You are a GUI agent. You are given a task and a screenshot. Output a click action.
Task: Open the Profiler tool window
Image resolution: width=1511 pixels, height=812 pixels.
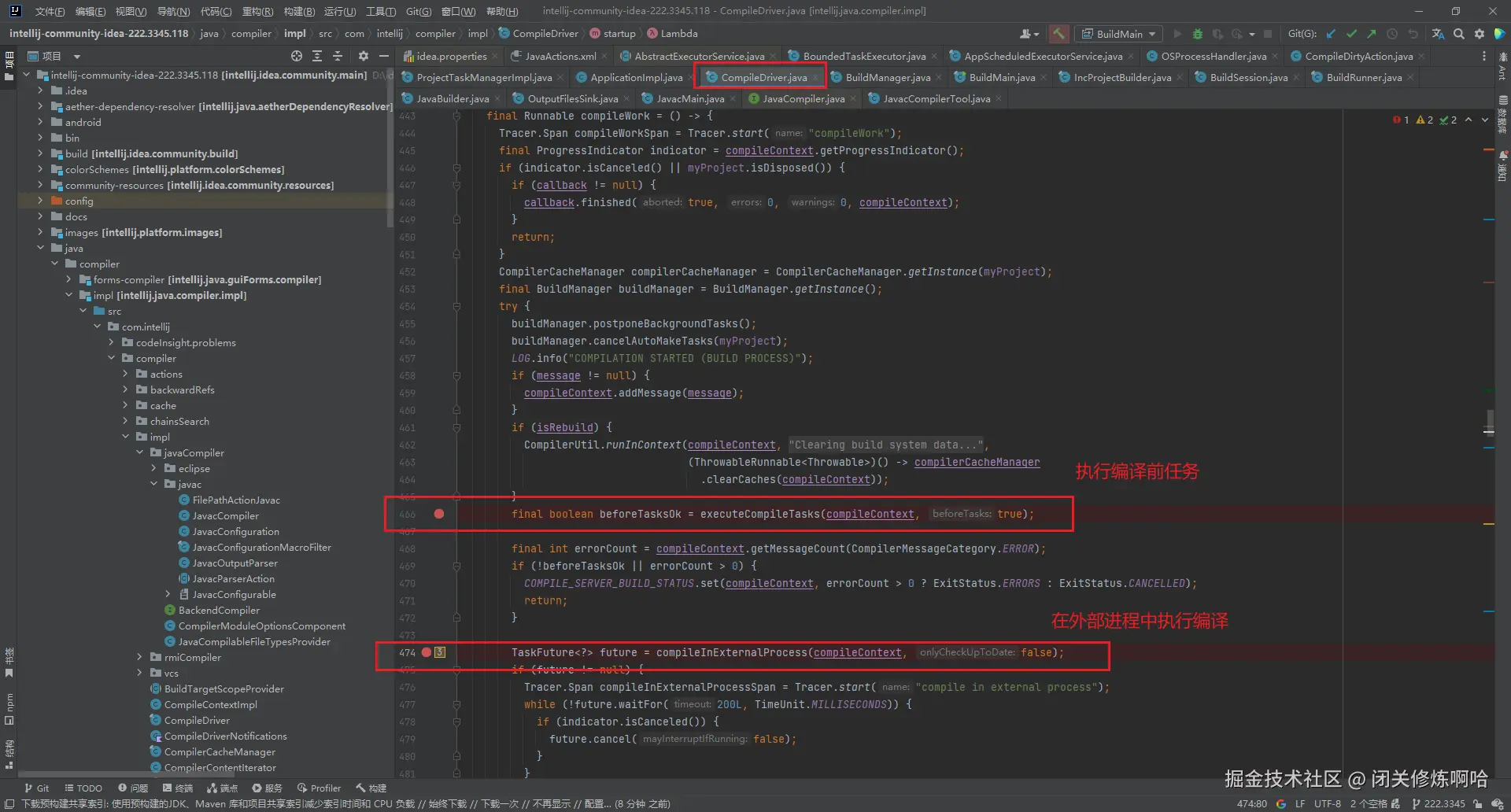(x=319, y=788)
